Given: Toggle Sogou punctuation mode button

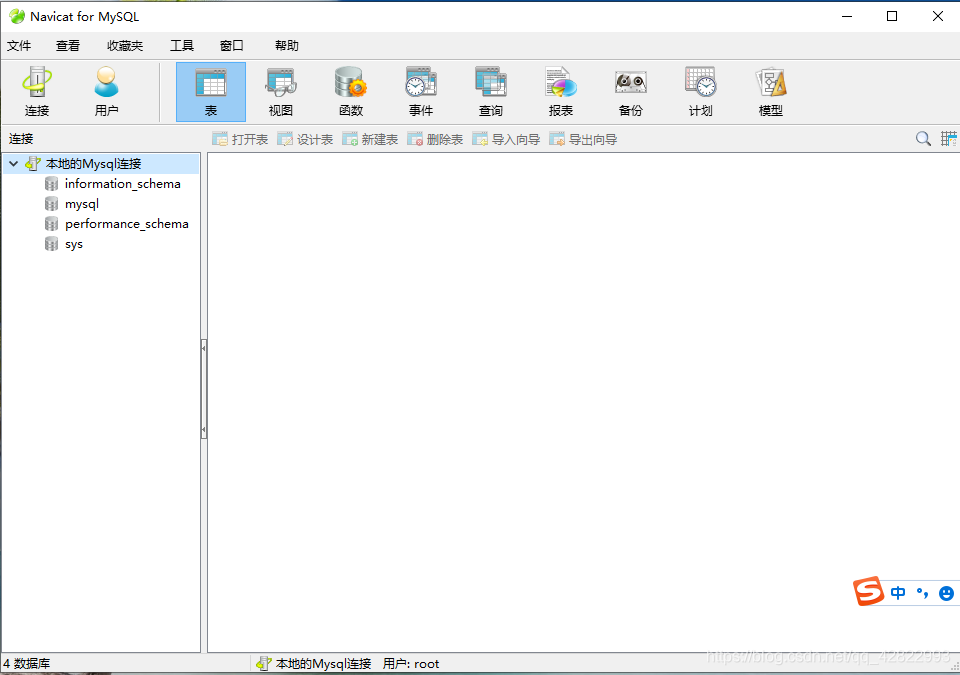Looking at the screenshot, I should pyautogui.click(x=922, y=592).
